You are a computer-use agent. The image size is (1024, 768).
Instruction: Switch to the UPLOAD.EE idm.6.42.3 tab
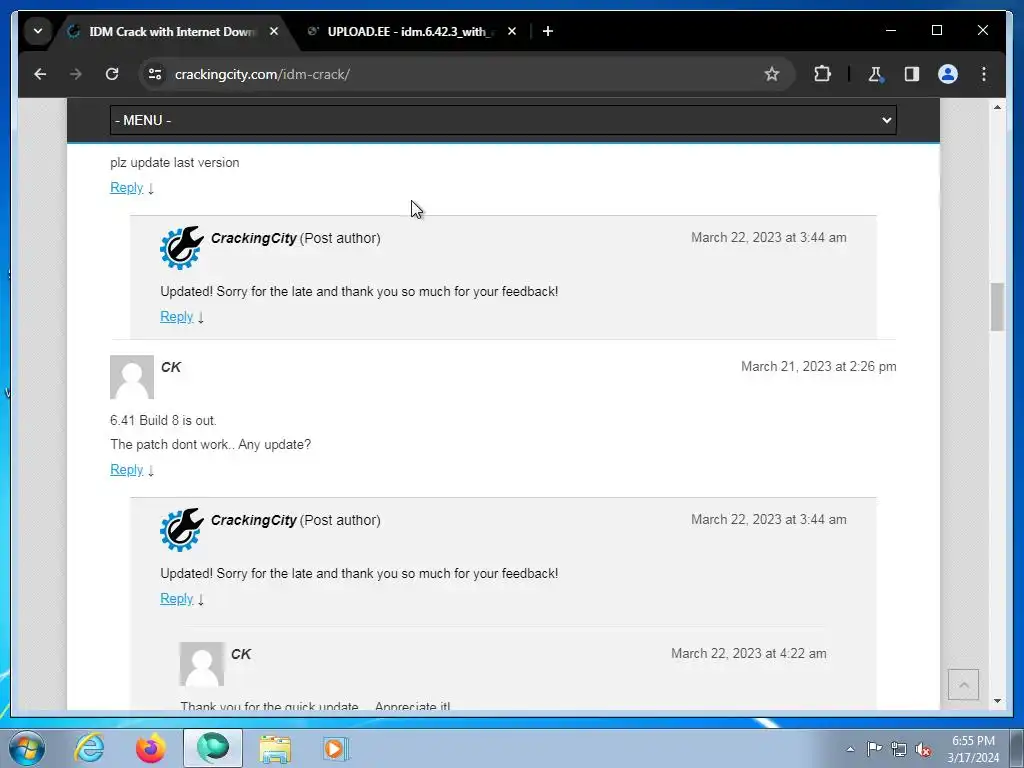pyautogui.click(x=410, y=31)
